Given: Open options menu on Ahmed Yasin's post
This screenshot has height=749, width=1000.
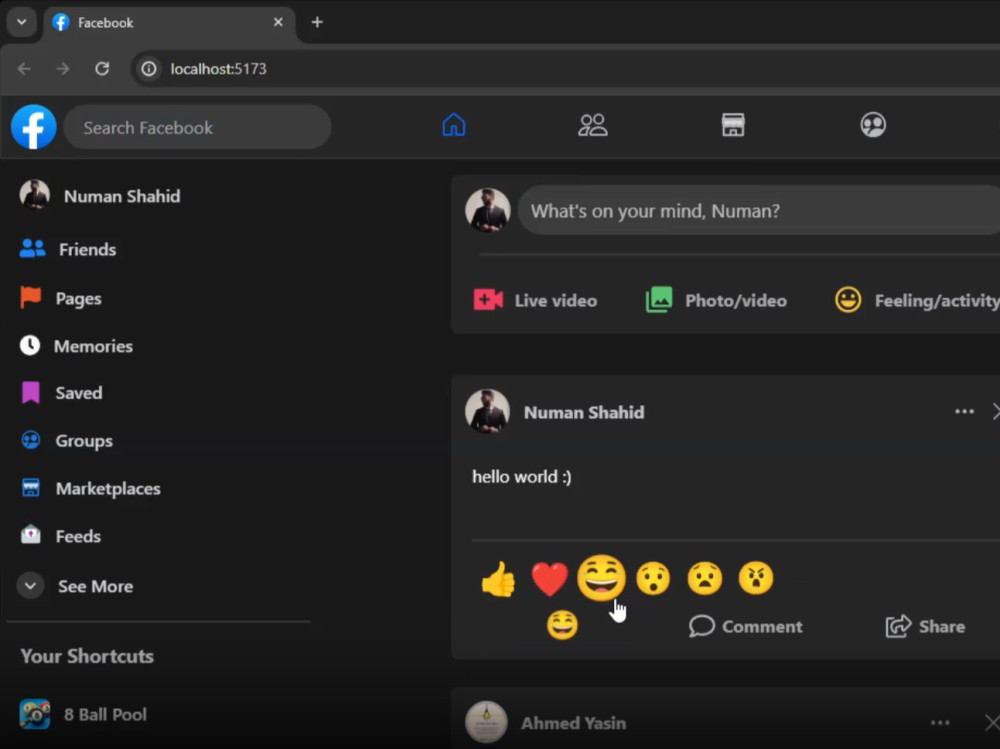Looking at the screenshot, I should (x=940, y=723).
